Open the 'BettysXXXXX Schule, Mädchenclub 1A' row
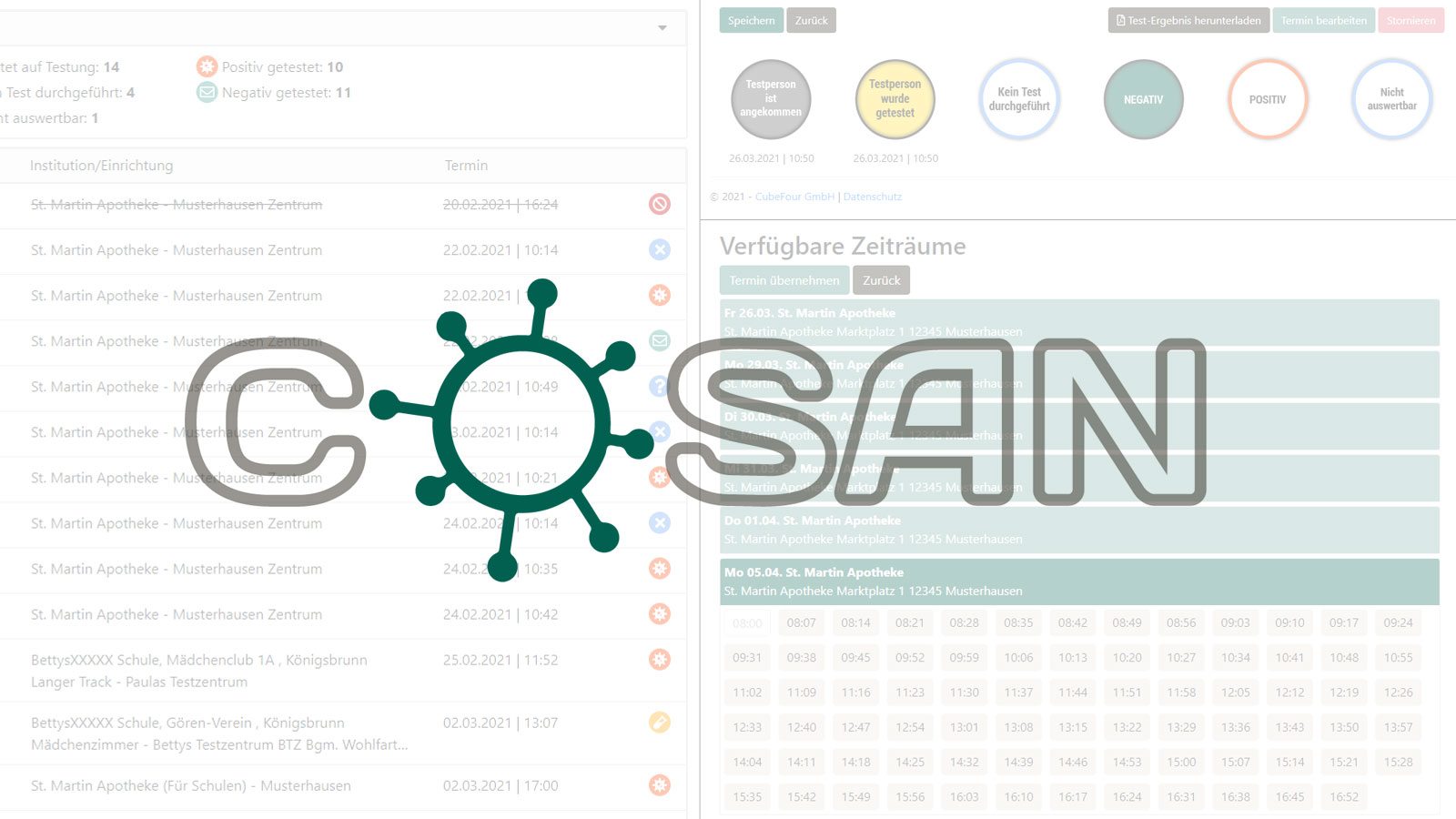This screenshot has height=819, width=1456. click(x=343, y=671)
